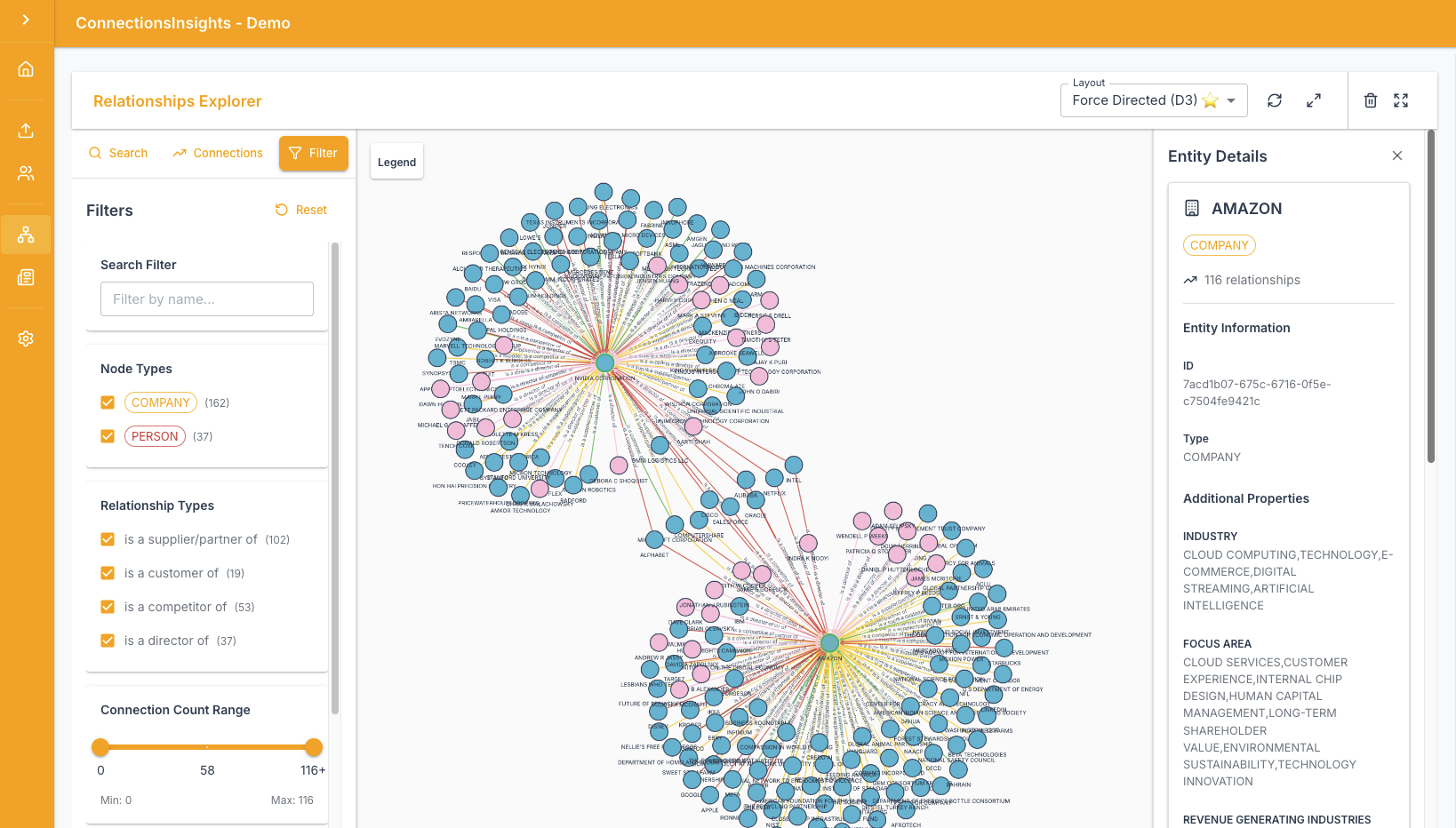Click the COMPANY tag in Entity Details
Viewport: 1456px width, 828px height.
[x=1220, y=245]
